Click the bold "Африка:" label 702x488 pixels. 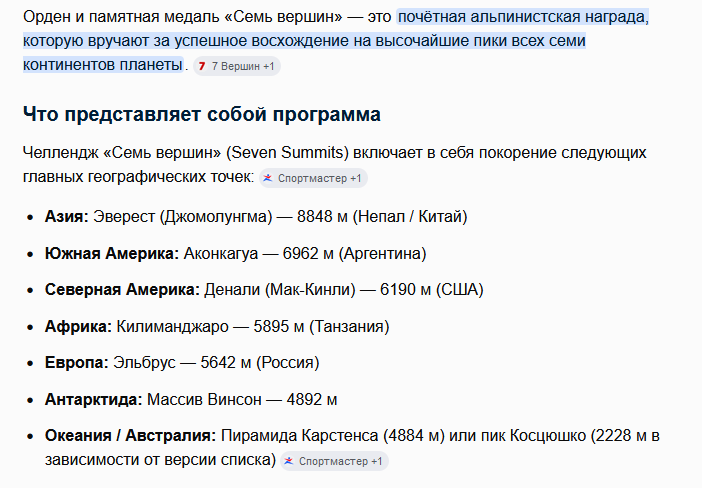pyautogui.click(x=78, y=326)
